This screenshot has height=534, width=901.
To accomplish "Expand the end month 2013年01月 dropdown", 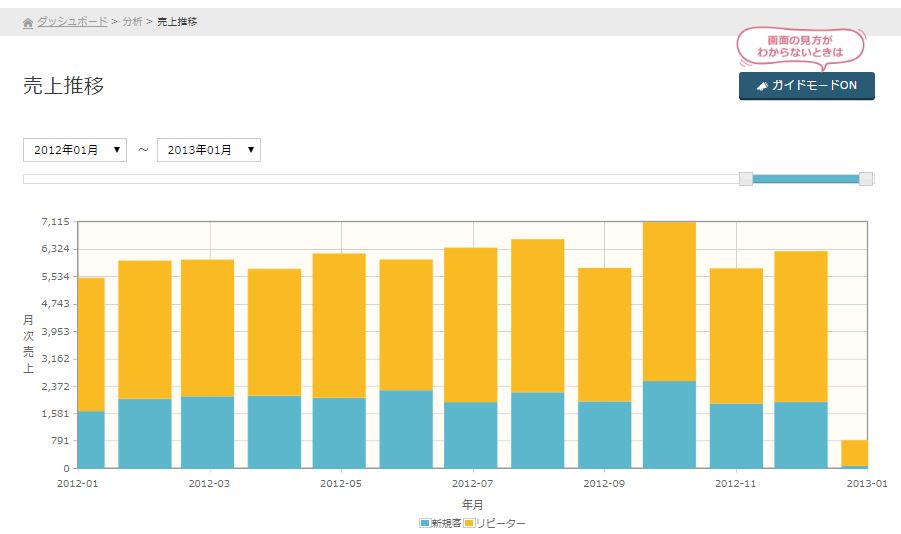I will coord(209,150).
